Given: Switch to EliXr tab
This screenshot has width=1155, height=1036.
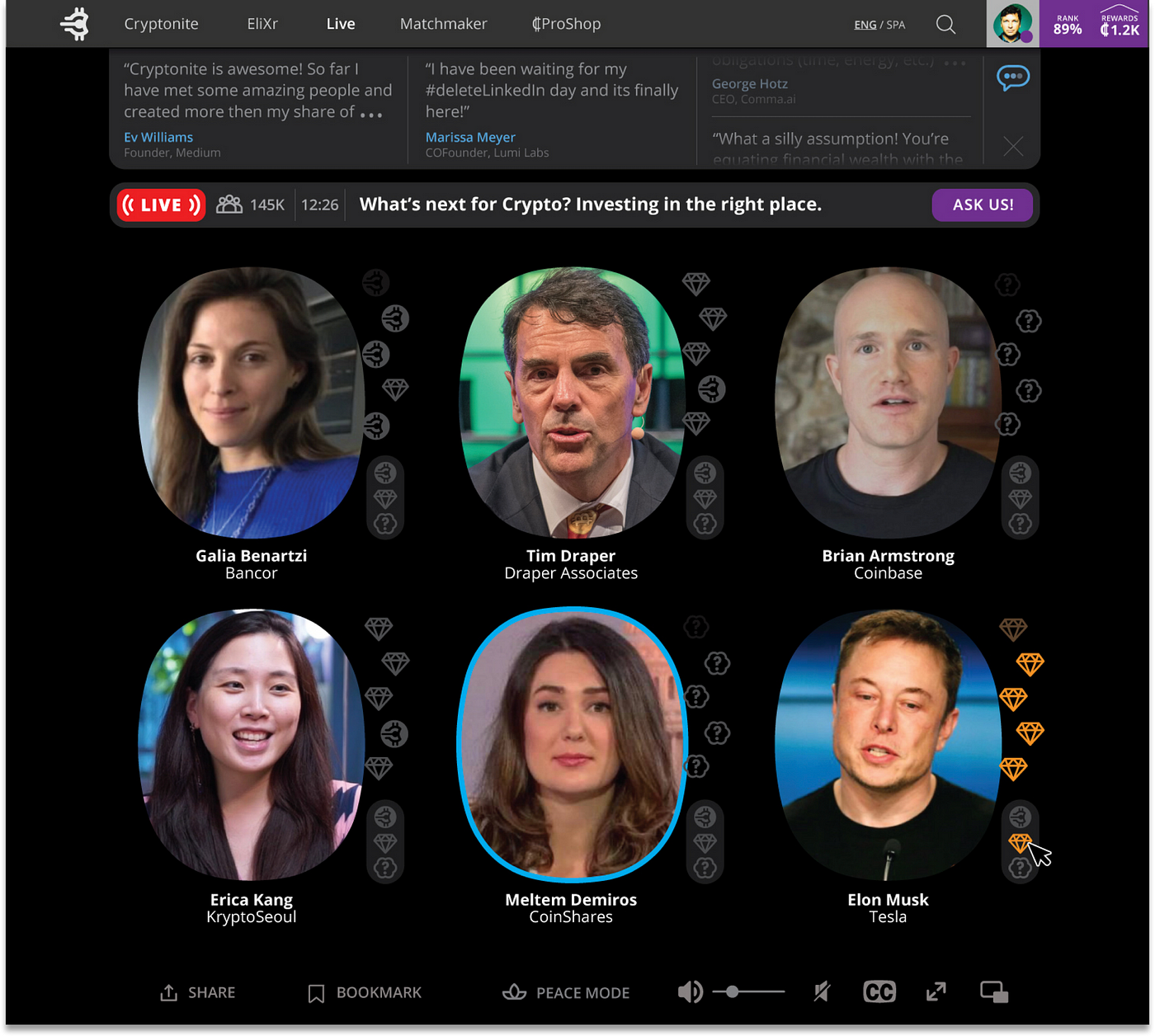Looking at the screenshot, I should tap(262, 24).
